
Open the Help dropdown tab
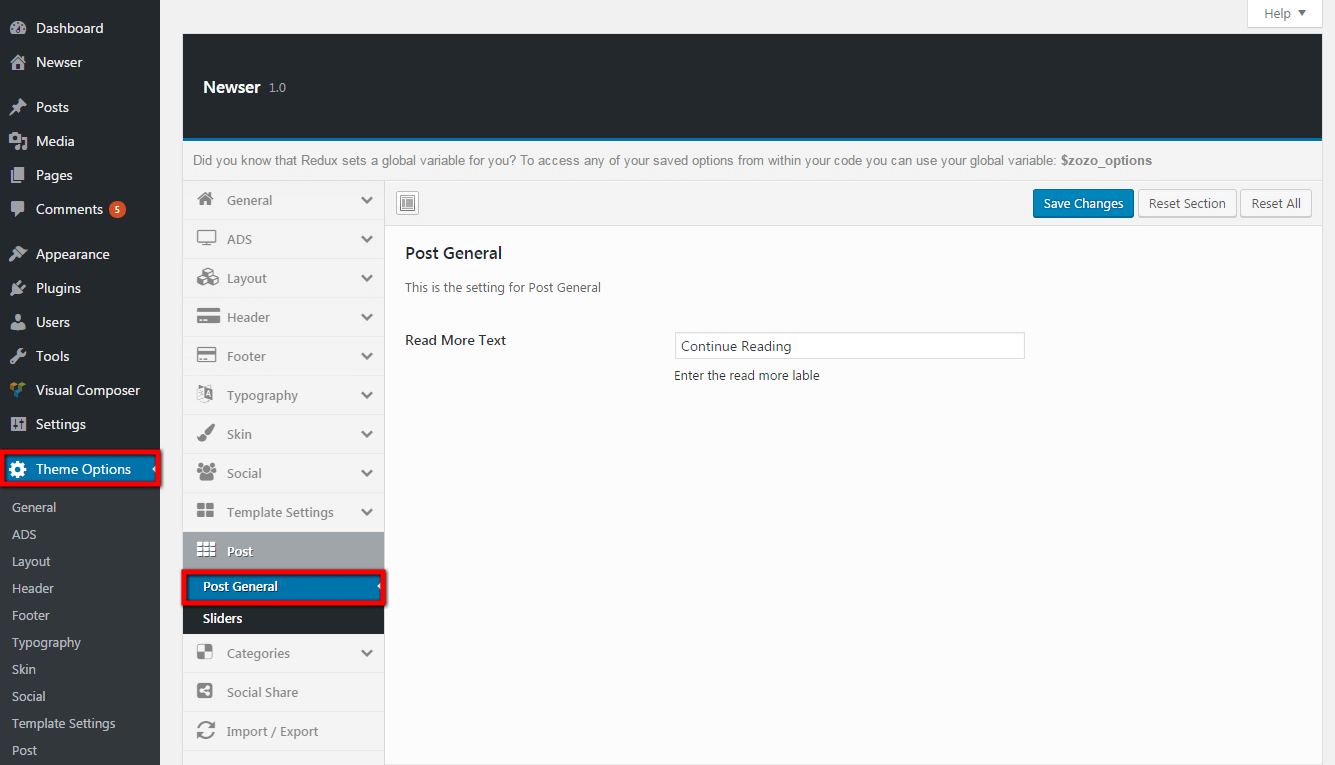coord(1285,14)
